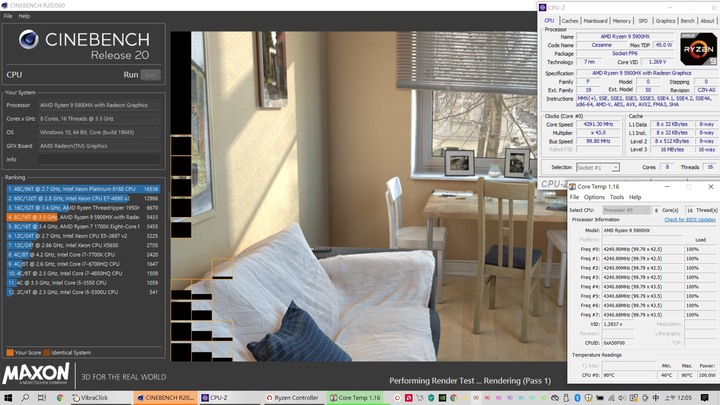
Task: Launch Chrome from the taskbar
Action: [x=60, y=398]
